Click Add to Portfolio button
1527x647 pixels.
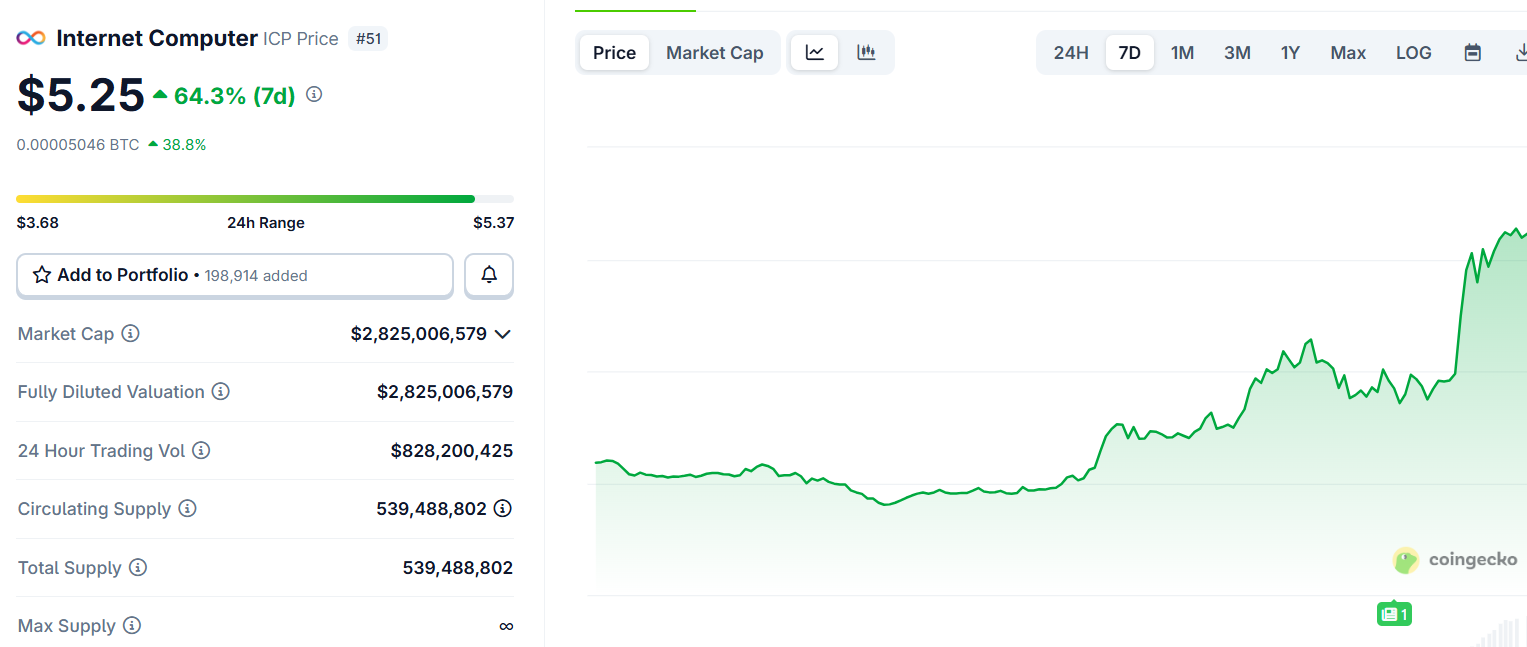pyautogui.click(x=234, y=275)
